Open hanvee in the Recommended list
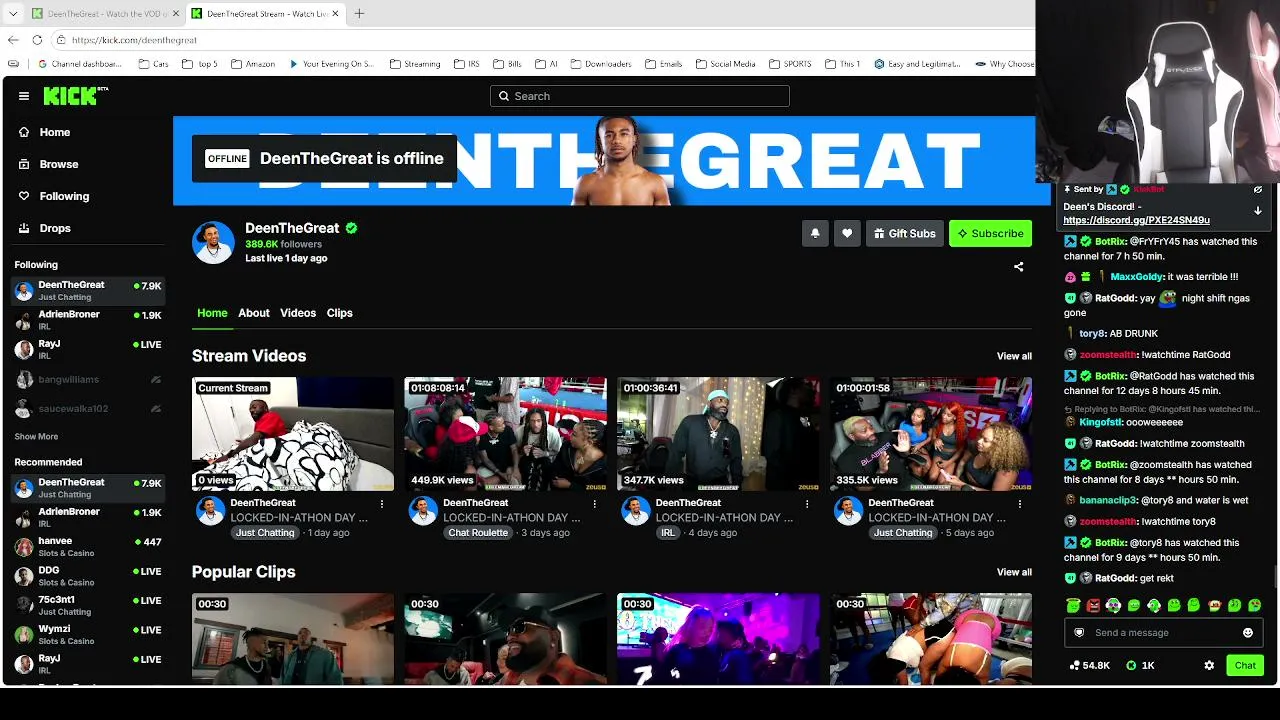The image size is (1280, 720). tap(88, 547)
